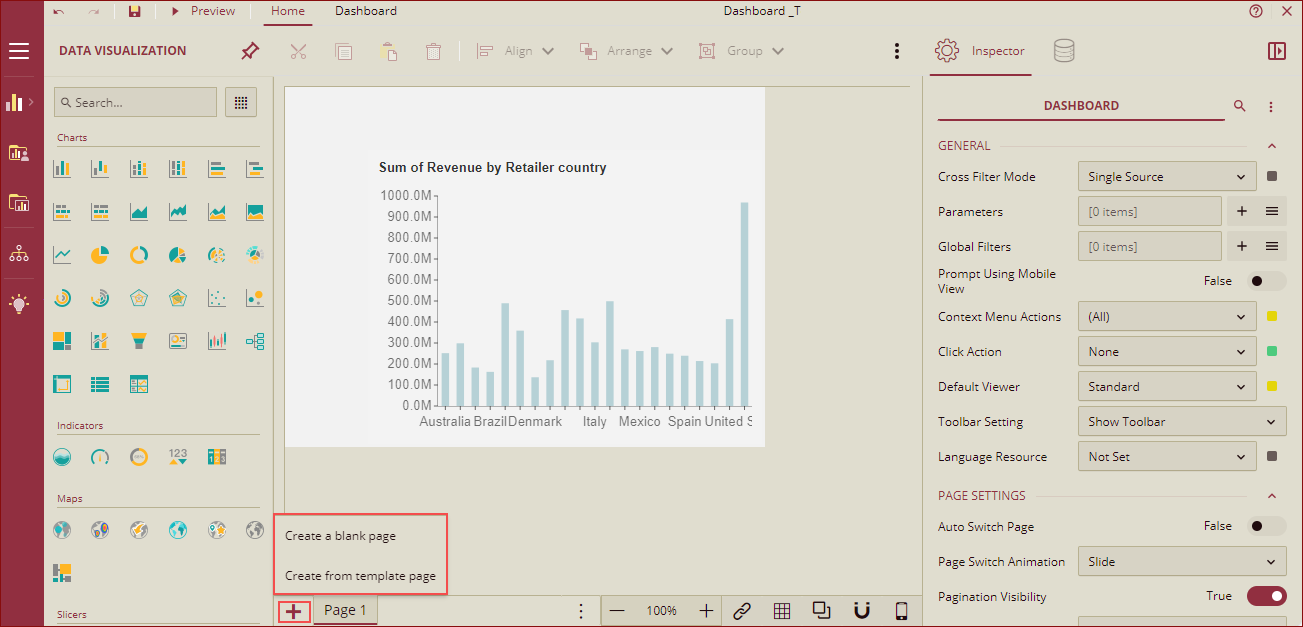Click the Preview button
The height and width of the screenshot is (627, 1303).
point(204,11)
